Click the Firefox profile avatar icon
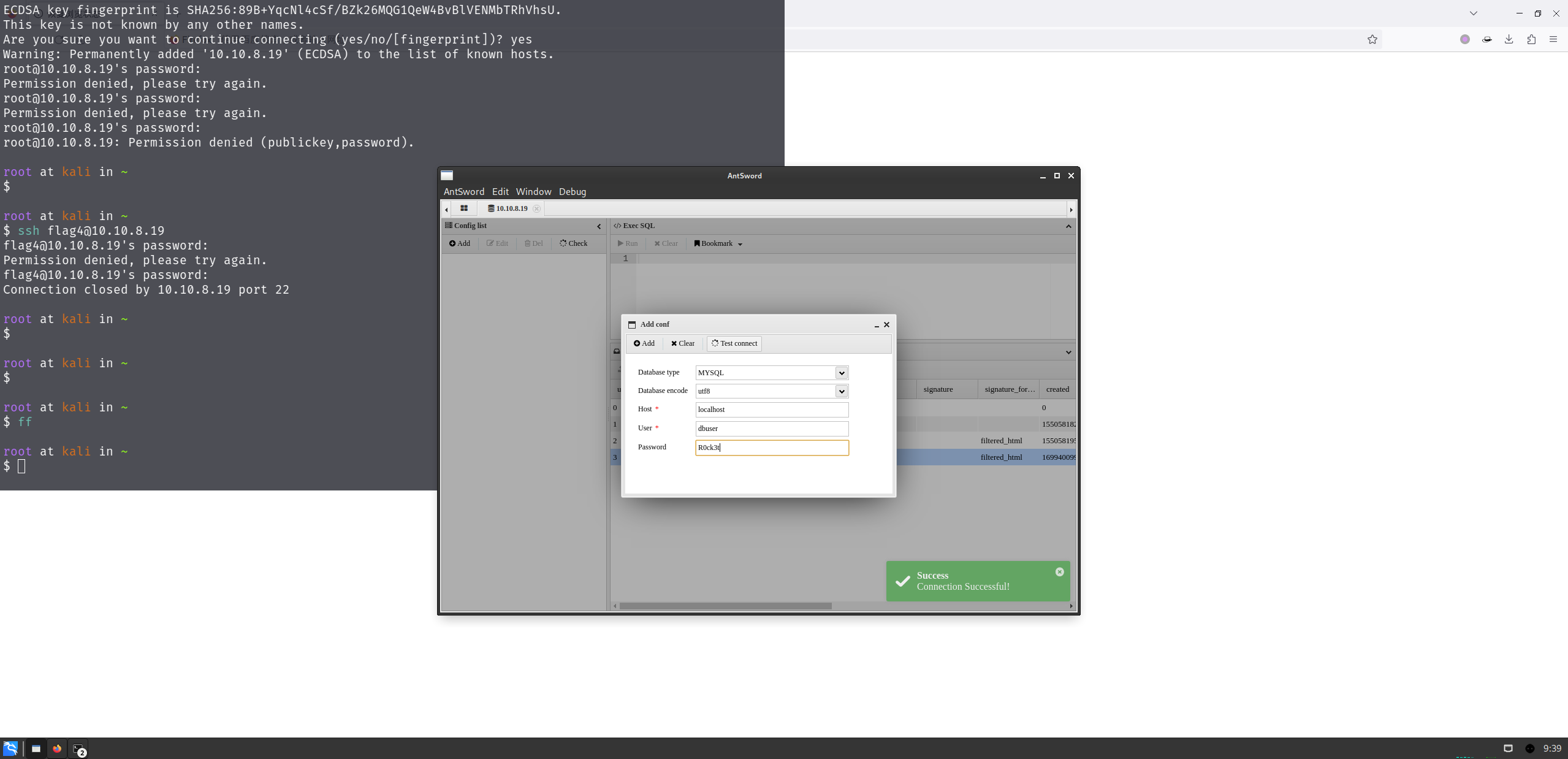 1465,39
